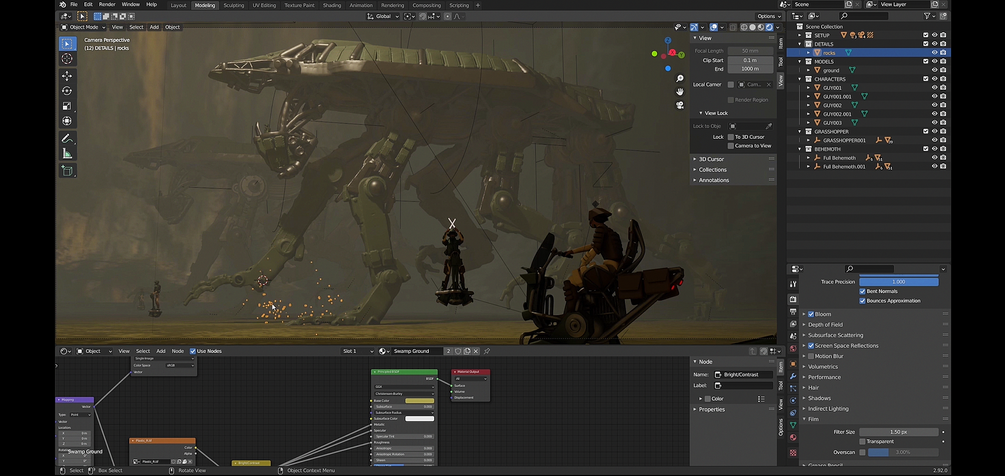The height and width of the screenshot is (476, 1005).
Task: Toggle the Bloom checkbox
Action: tap(811, 314)
